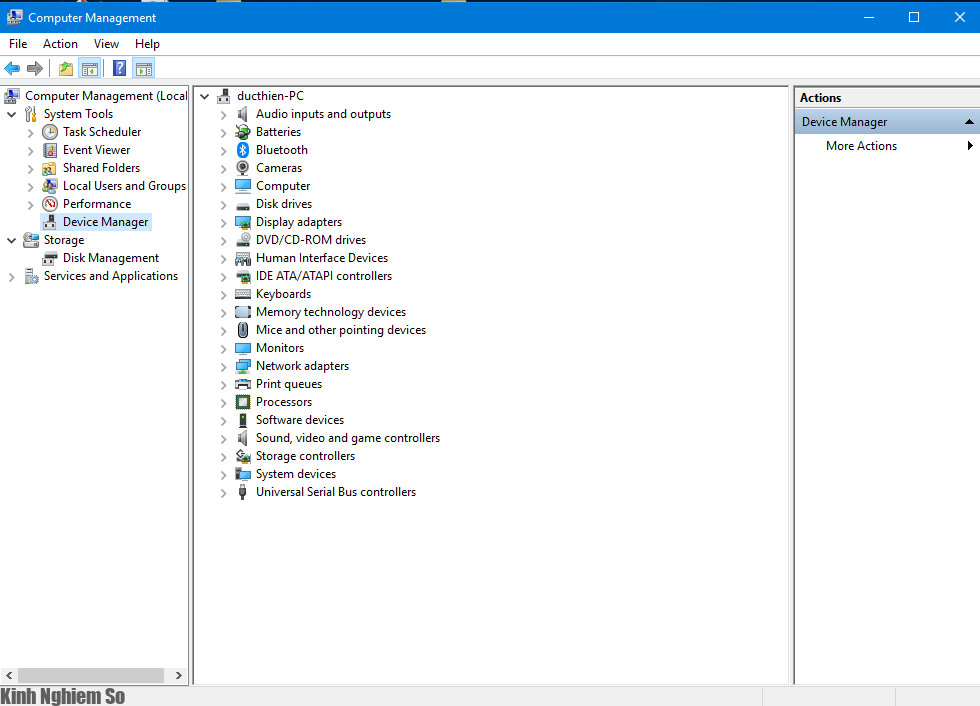Screen dimensions: 980x706
Task: Click the Batteries icon
Action: pos(243,132)
